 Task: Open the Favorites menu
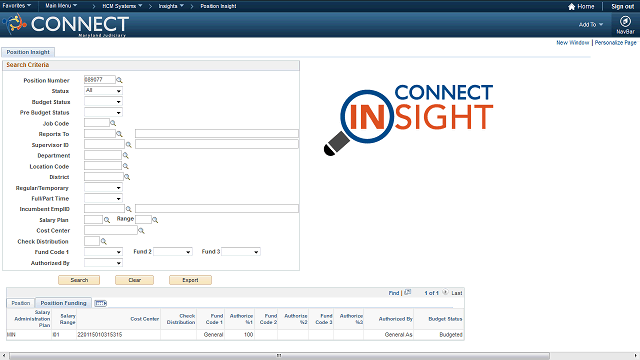click(16, 6)
